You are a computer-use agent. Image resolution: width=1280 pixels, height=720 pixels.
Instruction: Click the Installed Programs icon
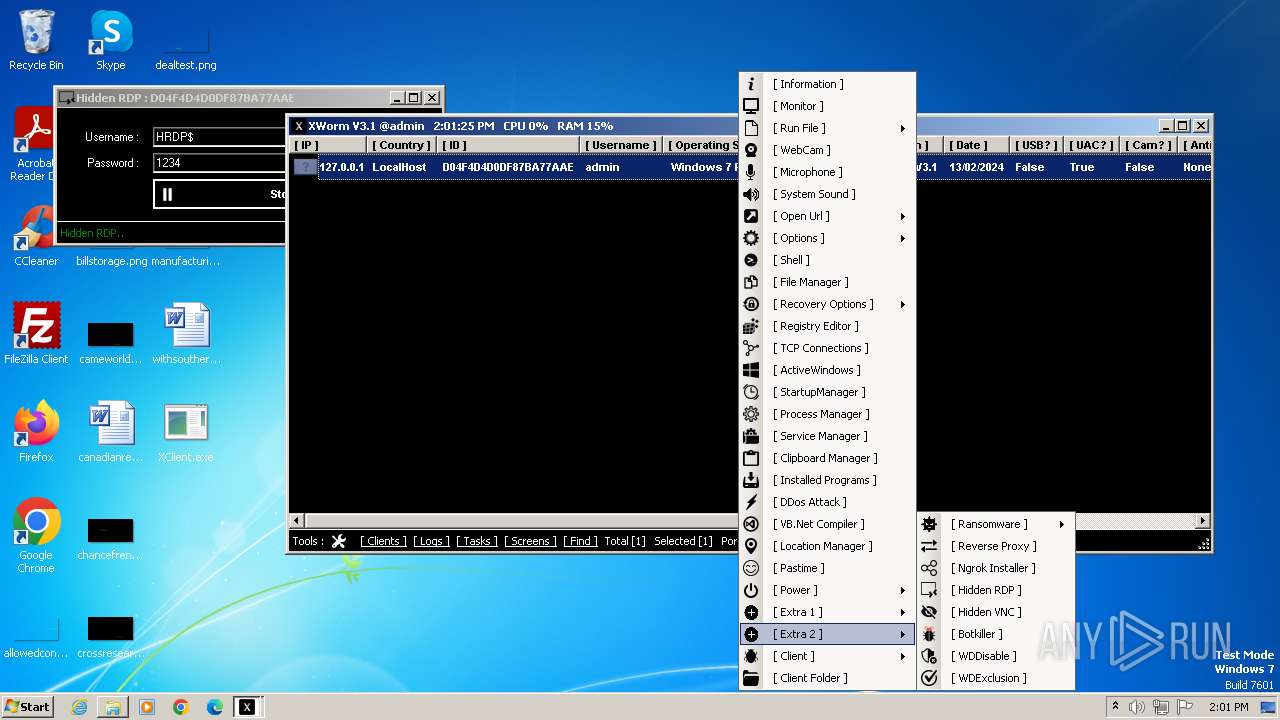pos(751,480)
